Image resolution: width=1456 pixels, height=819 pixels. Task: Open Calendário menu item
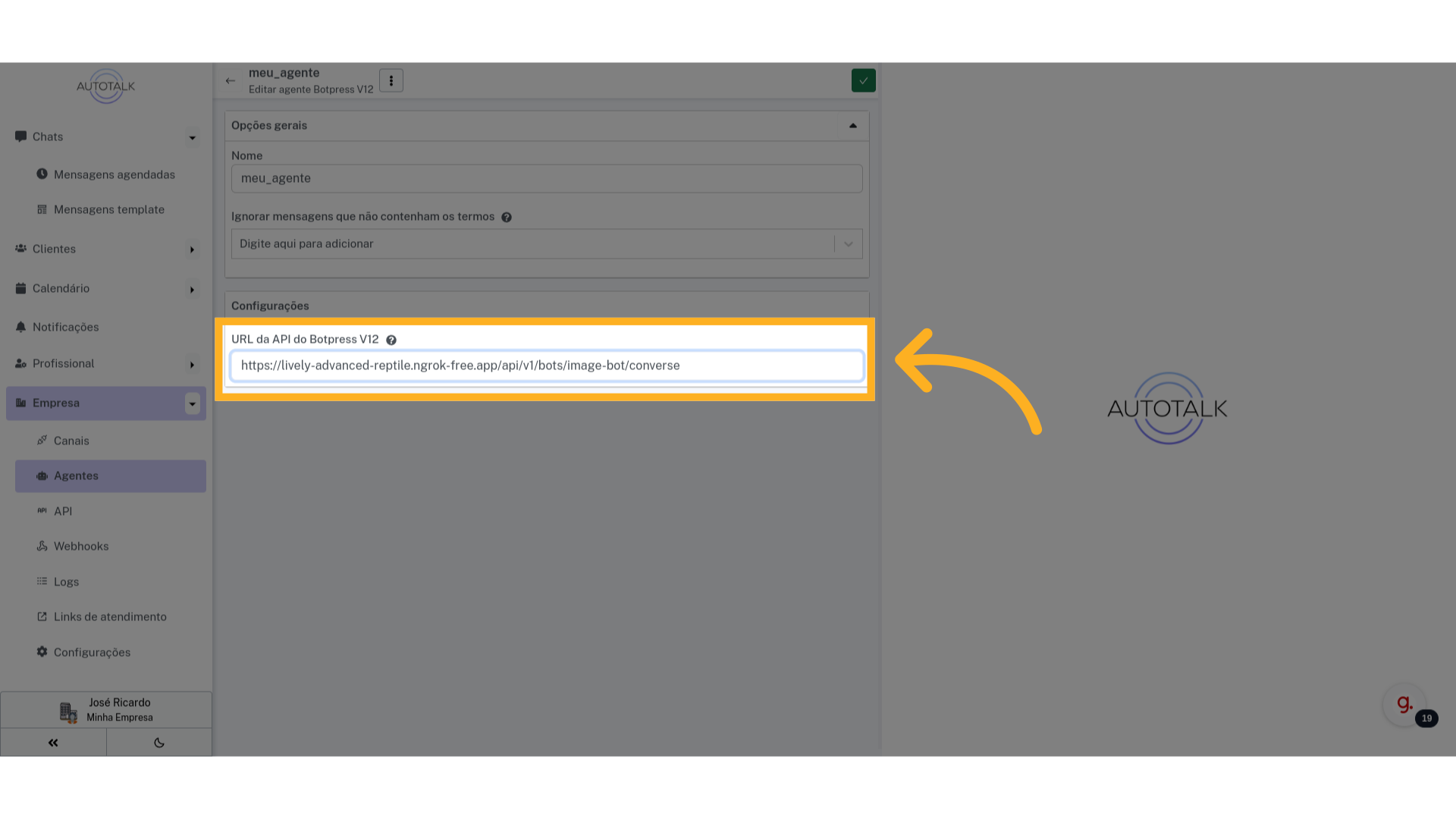(x=61, y=288)
